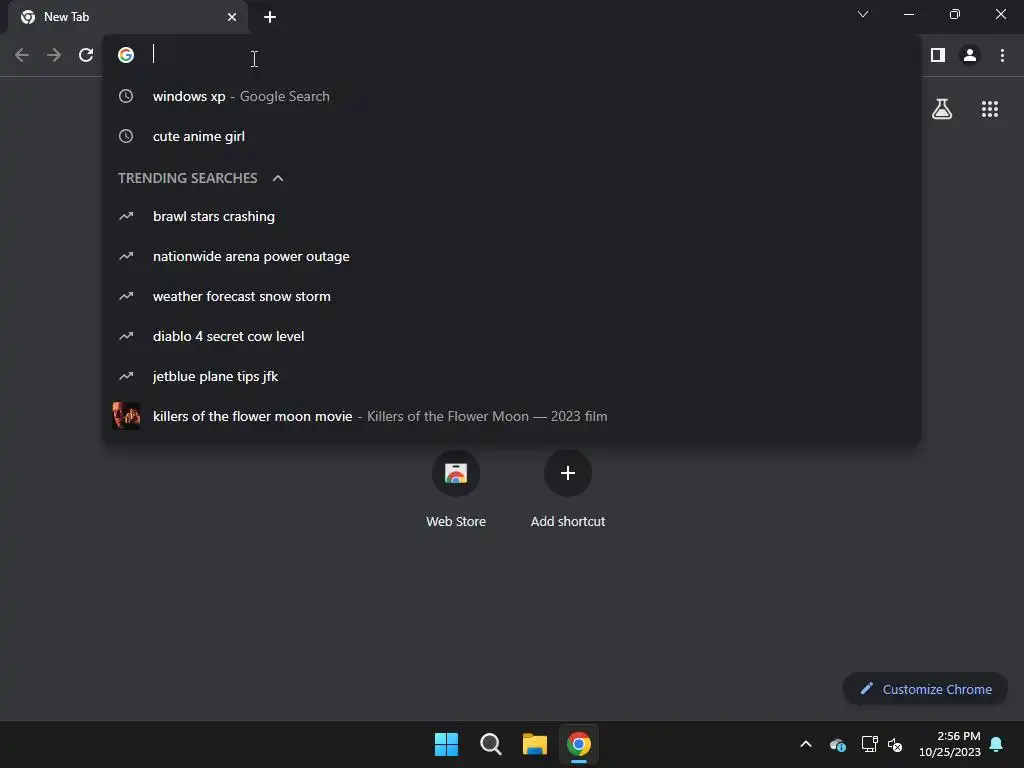Open the side panel icon
Image resolution: width=1024 pixels, height=768 pixels.
click(x=938, y=55)
